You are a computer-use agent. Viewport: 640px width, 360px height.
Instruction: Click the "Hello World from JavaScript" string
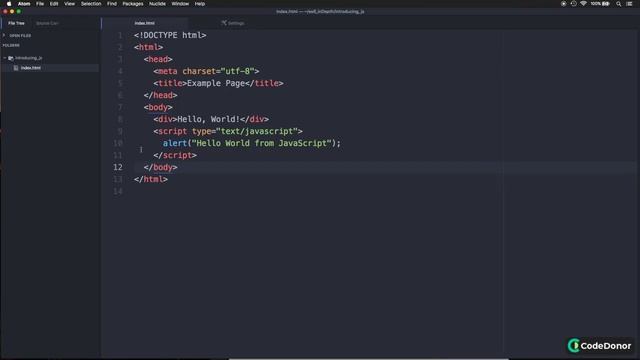(x=262, y=143)
